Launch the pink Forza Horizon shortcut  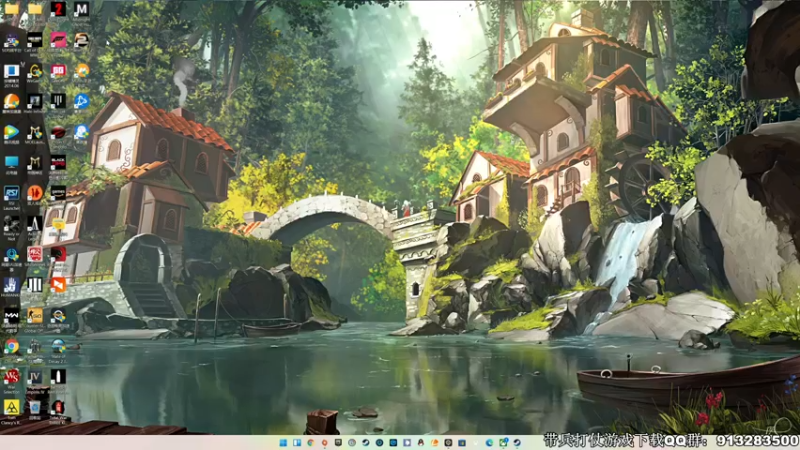click(58, 40)
